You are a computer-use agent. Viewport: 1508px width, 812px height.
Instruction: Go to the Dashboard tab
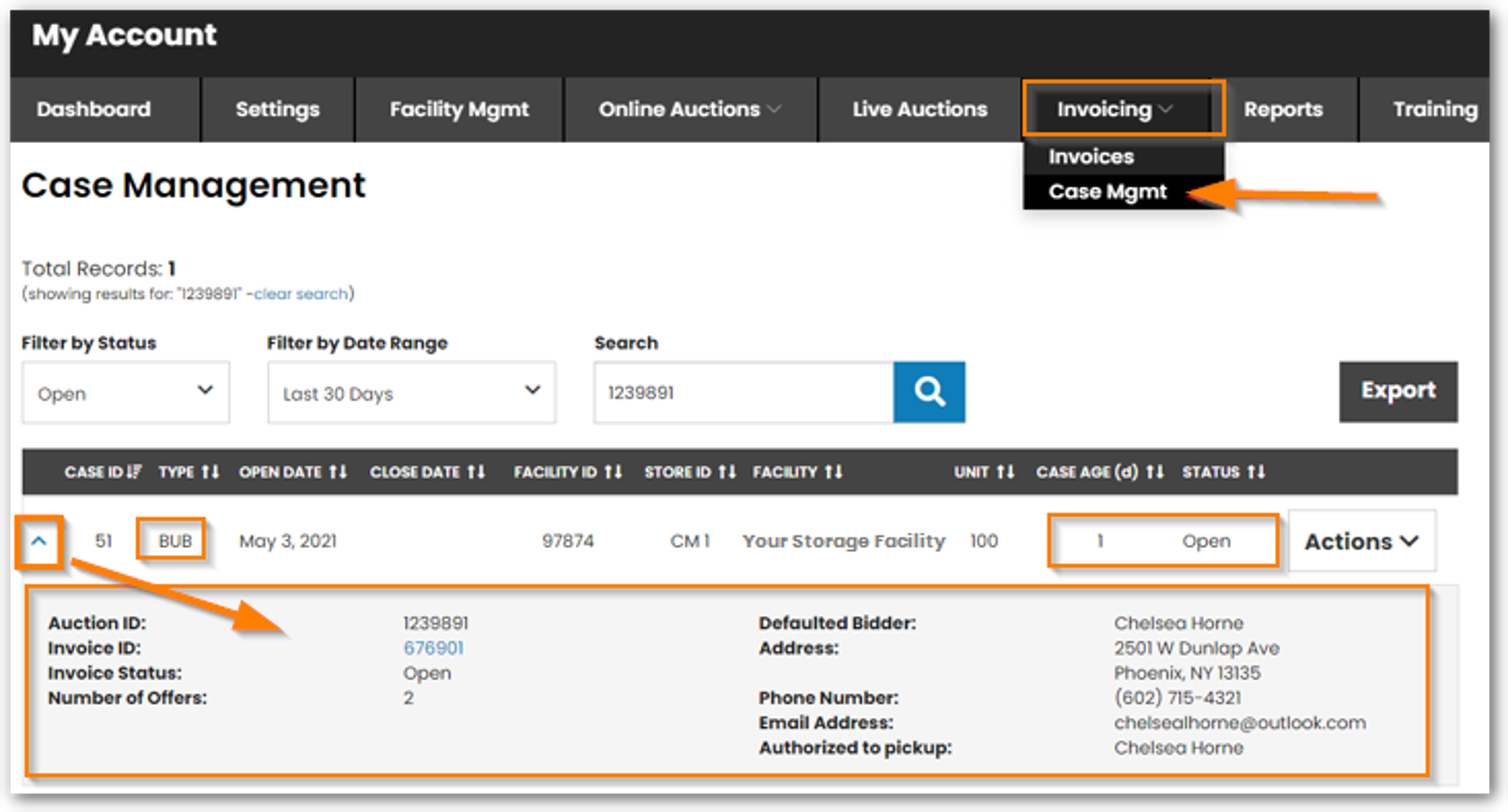[94, 109]
